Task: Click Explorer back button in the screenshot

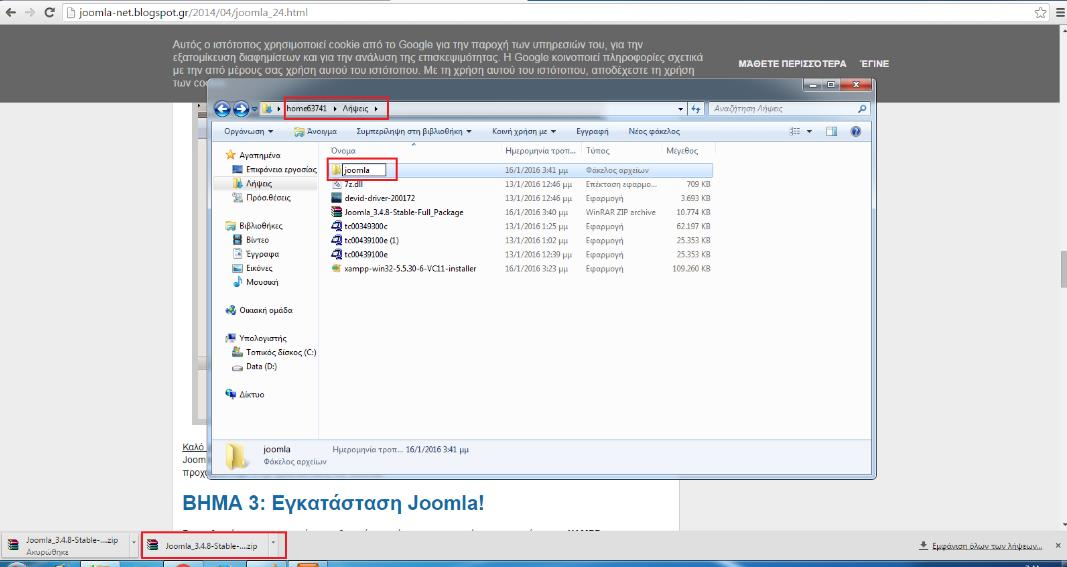Action: tap(222, 108)
